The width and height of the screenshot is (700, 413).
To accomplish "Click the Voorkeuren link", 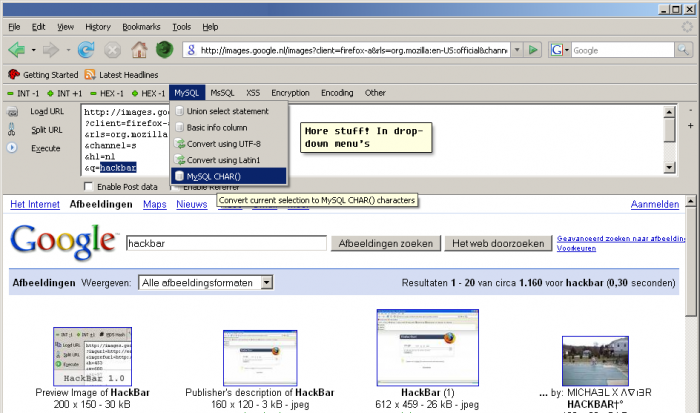I will click(576, 248).
